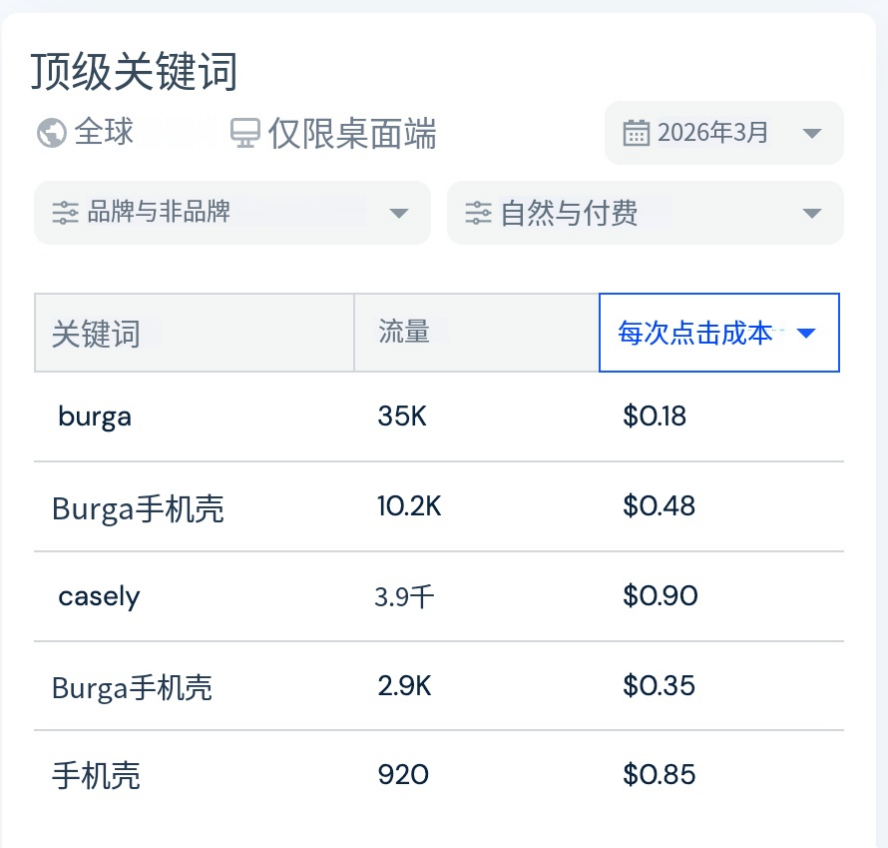This screenshot has width=888, height=848.
Task: Expand the 自然与付费 filter dropdown
Action: click(645, 213)
